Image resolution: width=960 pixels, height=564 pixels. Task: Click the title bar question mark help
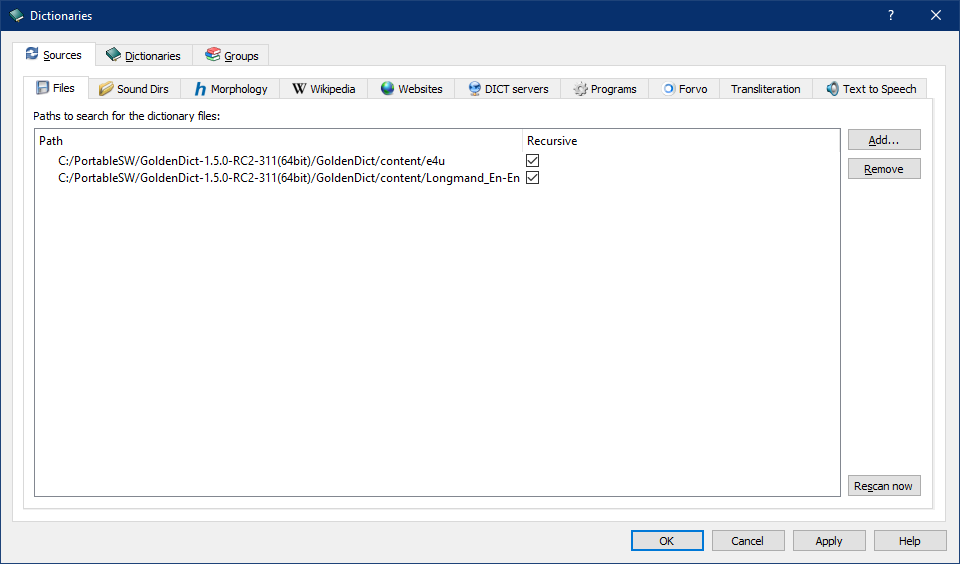[891, 15]
